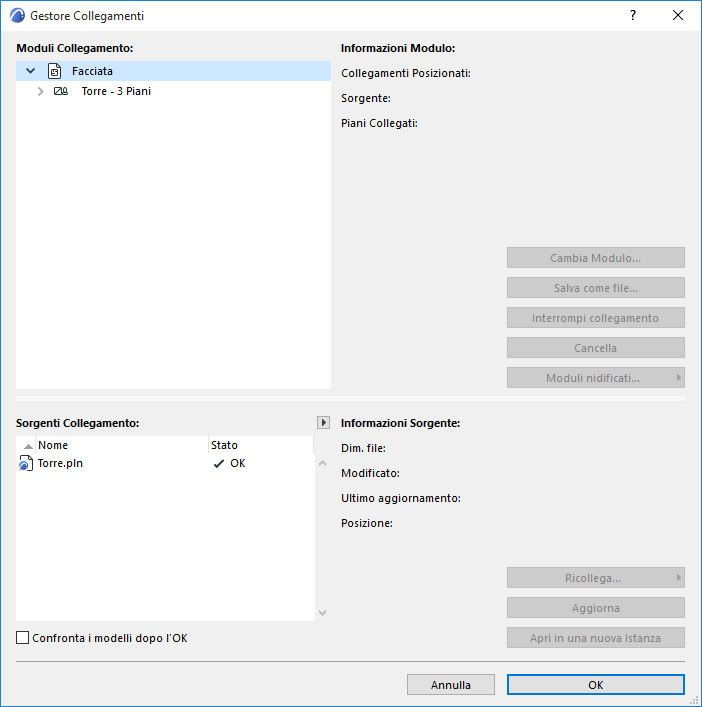This screenshot has width=702, height=707.
Task: Open the Moduli nidificati dropdown button
Action: [596, 378]
